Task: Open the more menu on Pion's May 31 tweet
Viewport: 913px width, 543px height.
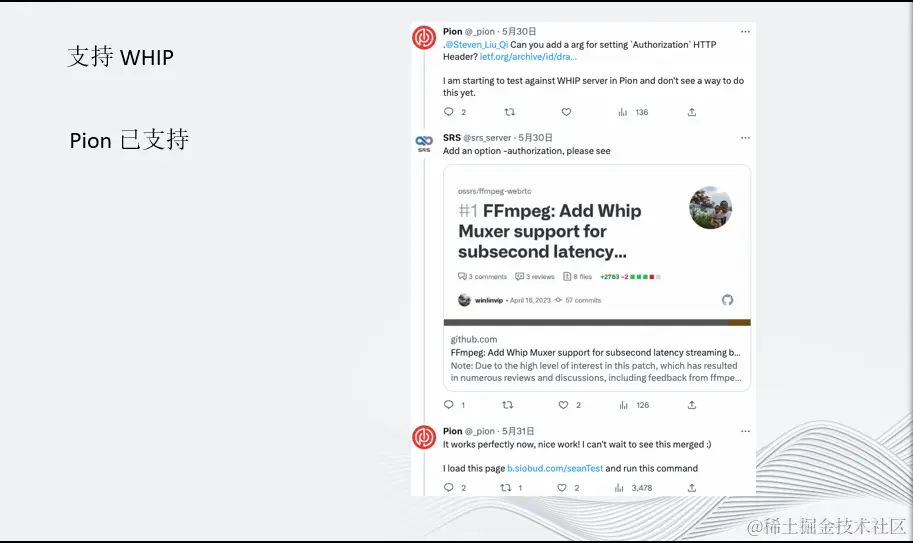Action: point(745,431)
